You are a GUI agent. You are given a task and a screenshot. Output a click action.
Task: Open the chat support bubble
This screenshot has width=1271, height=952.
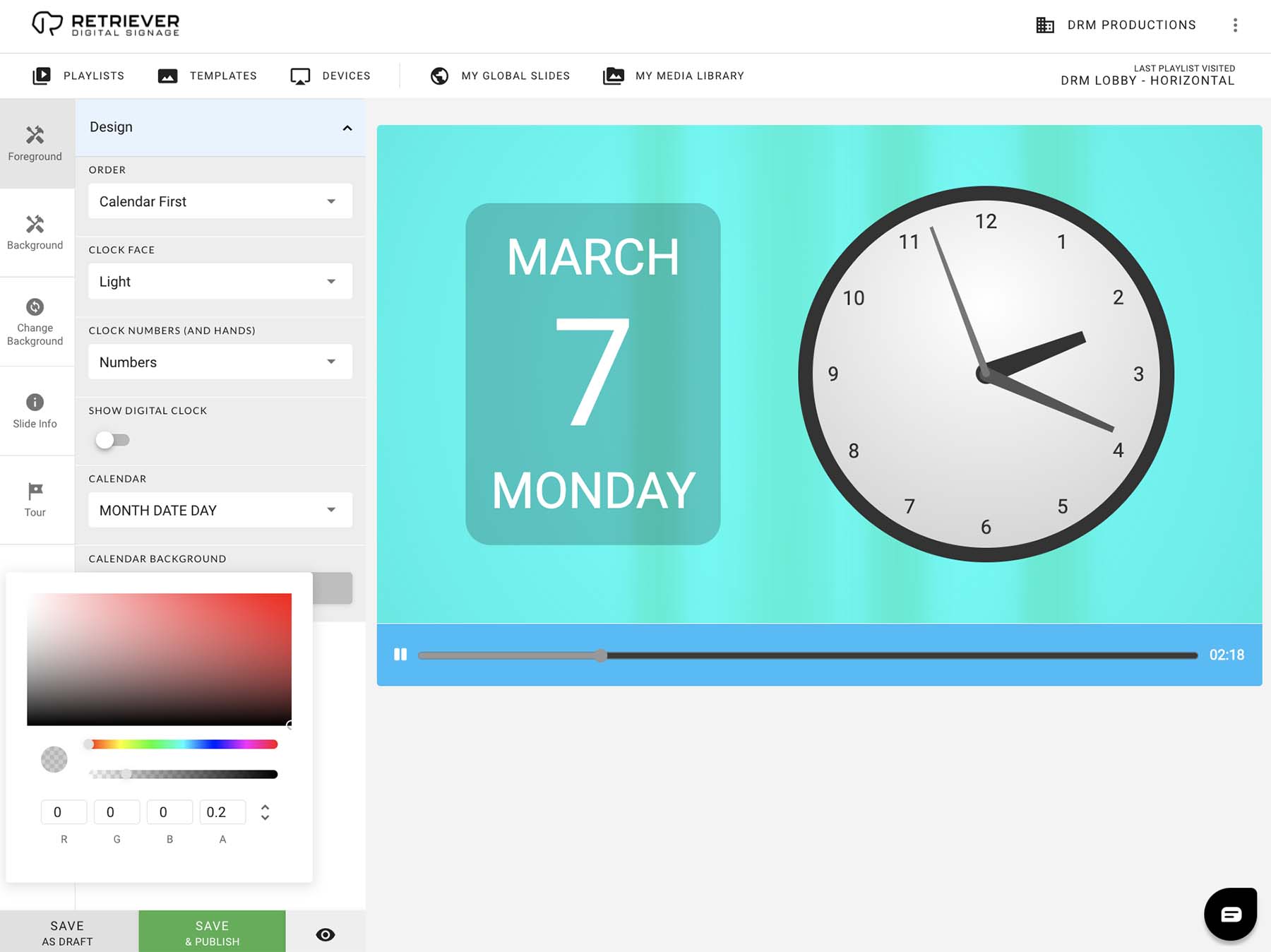pyautogui.click(x=1230, y=914)
